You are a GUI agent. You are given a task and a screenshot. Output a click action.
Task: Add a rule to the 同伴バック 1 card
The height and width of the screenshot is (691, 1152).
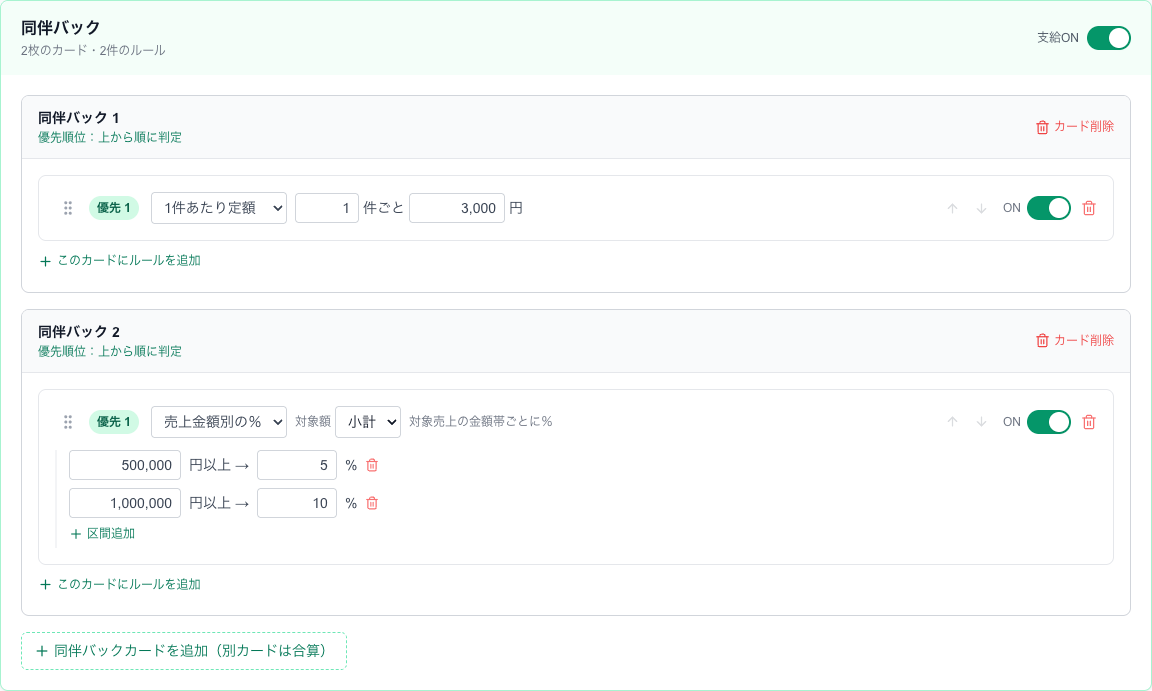point(120,261)
